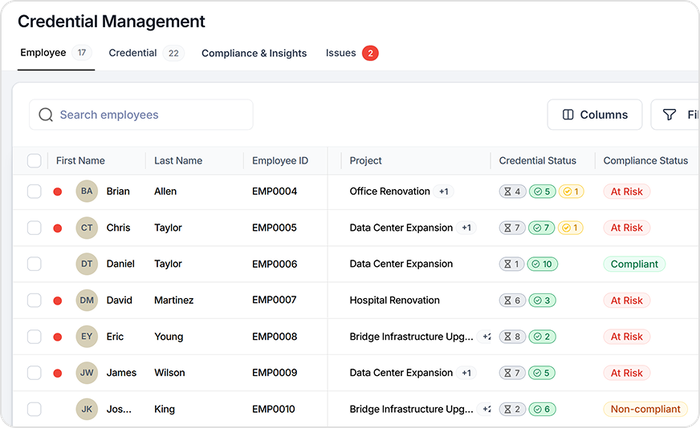Click the EMP0007 employee ID cell
700x428 pixels.
click(274, 300)
